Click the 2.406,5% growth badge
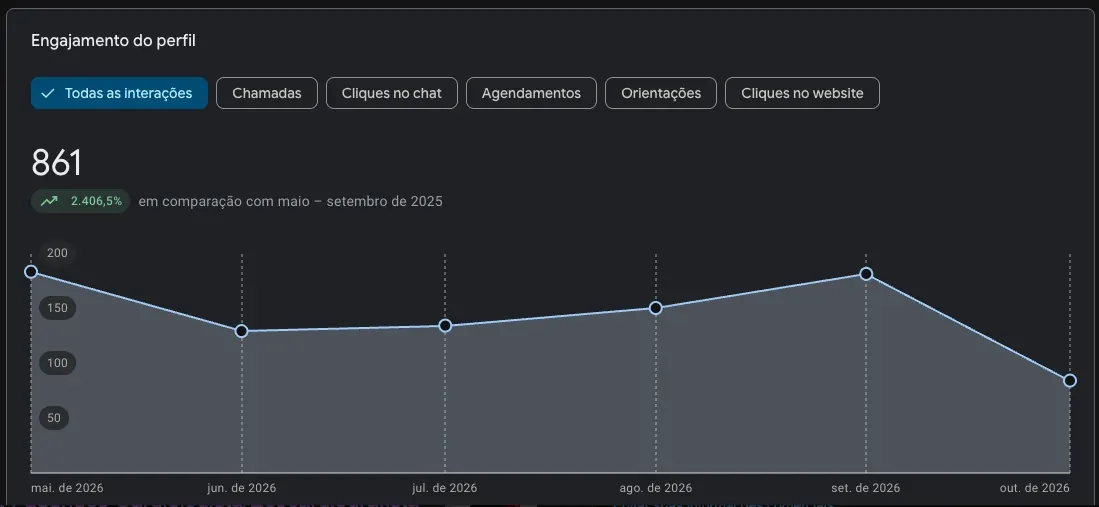 click(81, 201)
